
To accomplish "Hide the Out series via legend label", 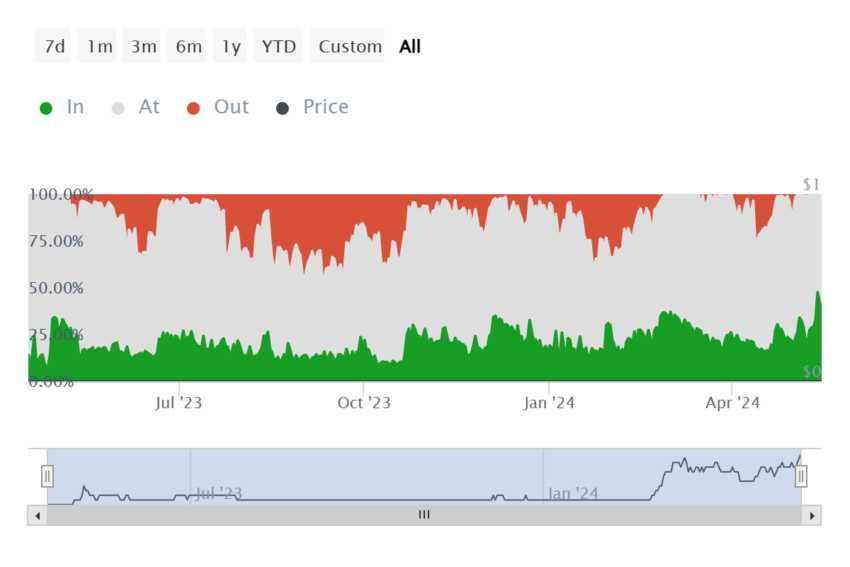I will pos(231,107).
